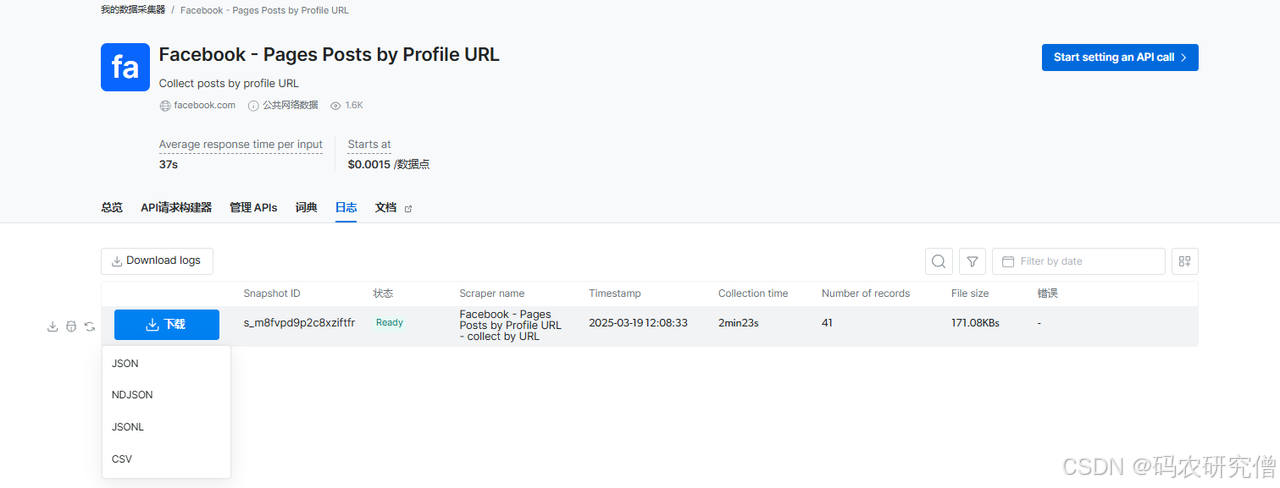Click the green Ready status badge
1280x488 pixels.
pos(389,323)
